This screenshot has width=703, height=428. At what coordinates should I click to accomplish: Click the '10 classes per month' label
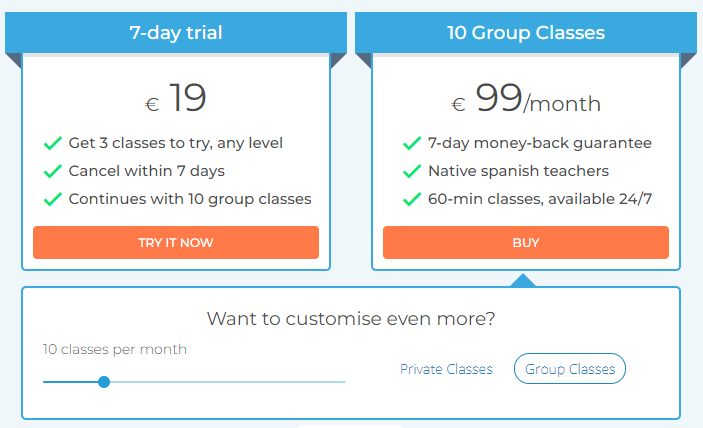click(x=114, y=349)
